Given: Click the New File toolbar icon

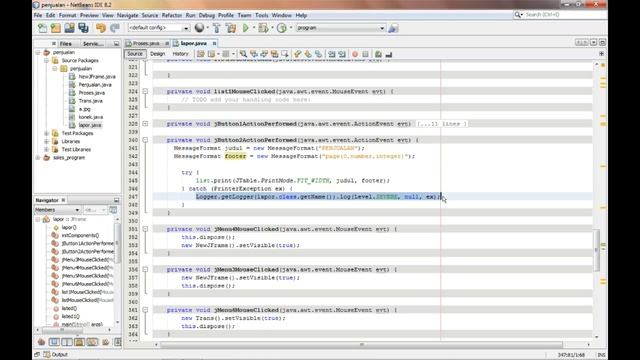Looking at the screenshot, I should tap(42, 28).
